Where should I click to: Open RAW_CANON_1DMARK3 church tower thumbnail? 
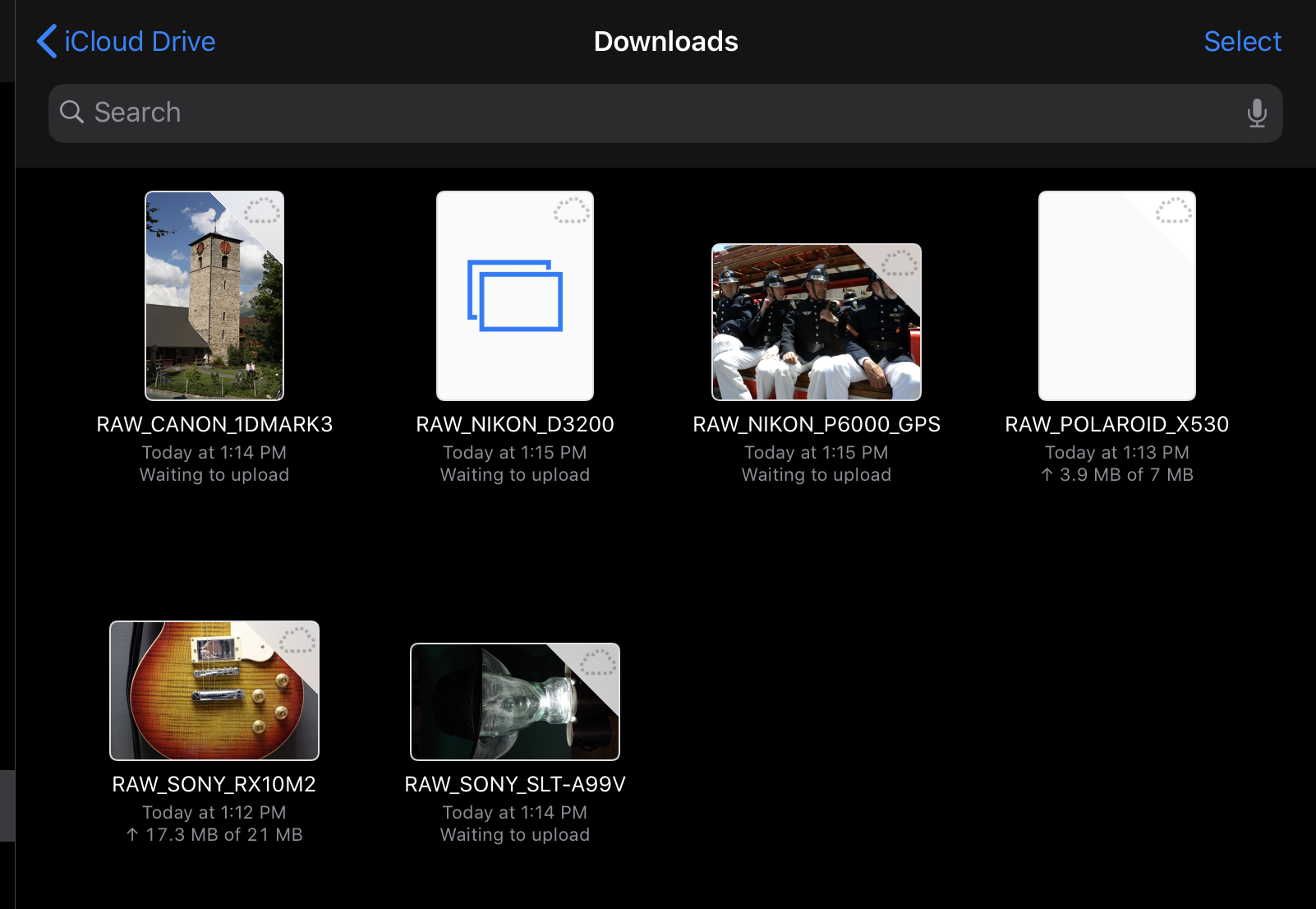pos(214,296)
